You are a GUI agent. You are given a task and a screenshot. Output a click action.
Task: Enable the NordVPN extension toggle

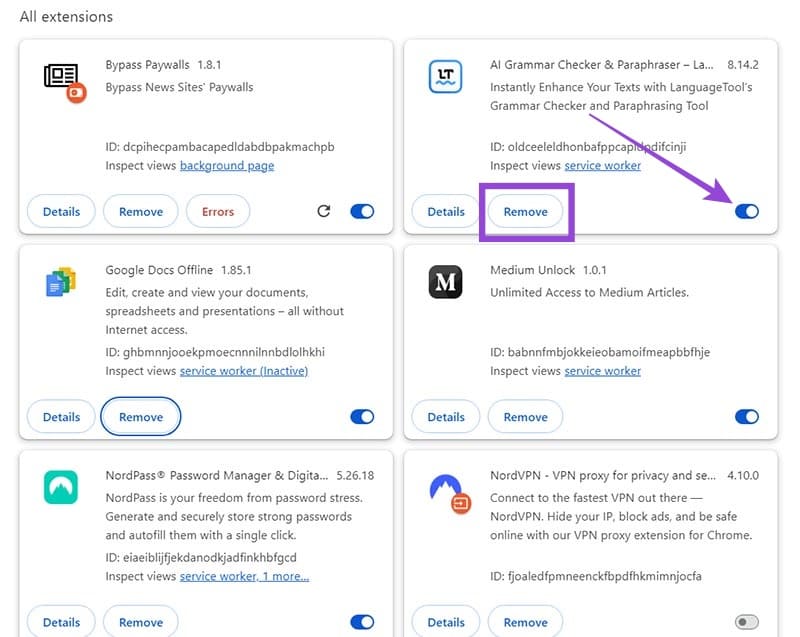tap(747, 622)
